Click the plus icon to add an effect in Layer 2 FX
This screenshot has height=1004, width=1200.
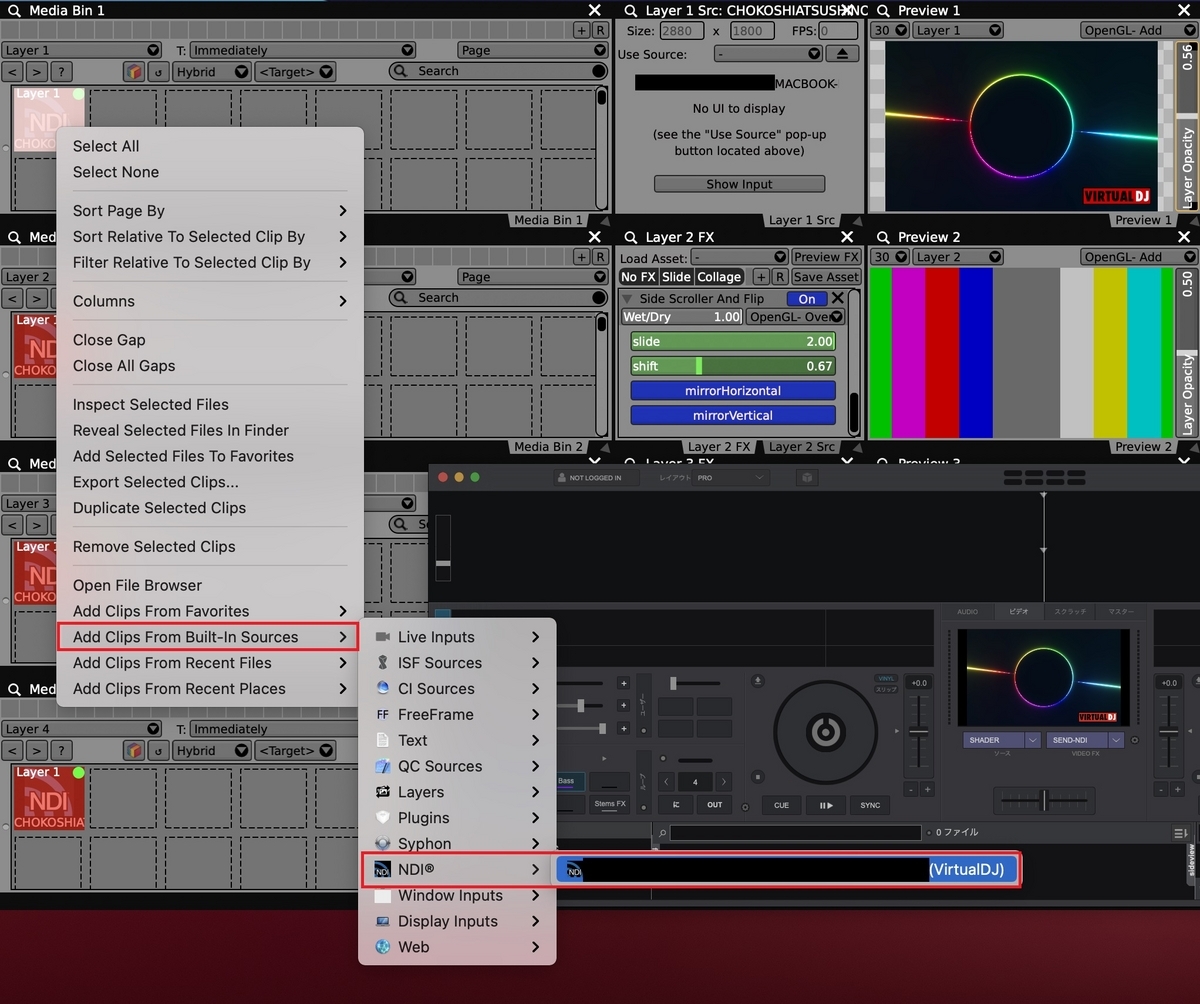pos(761,277)
